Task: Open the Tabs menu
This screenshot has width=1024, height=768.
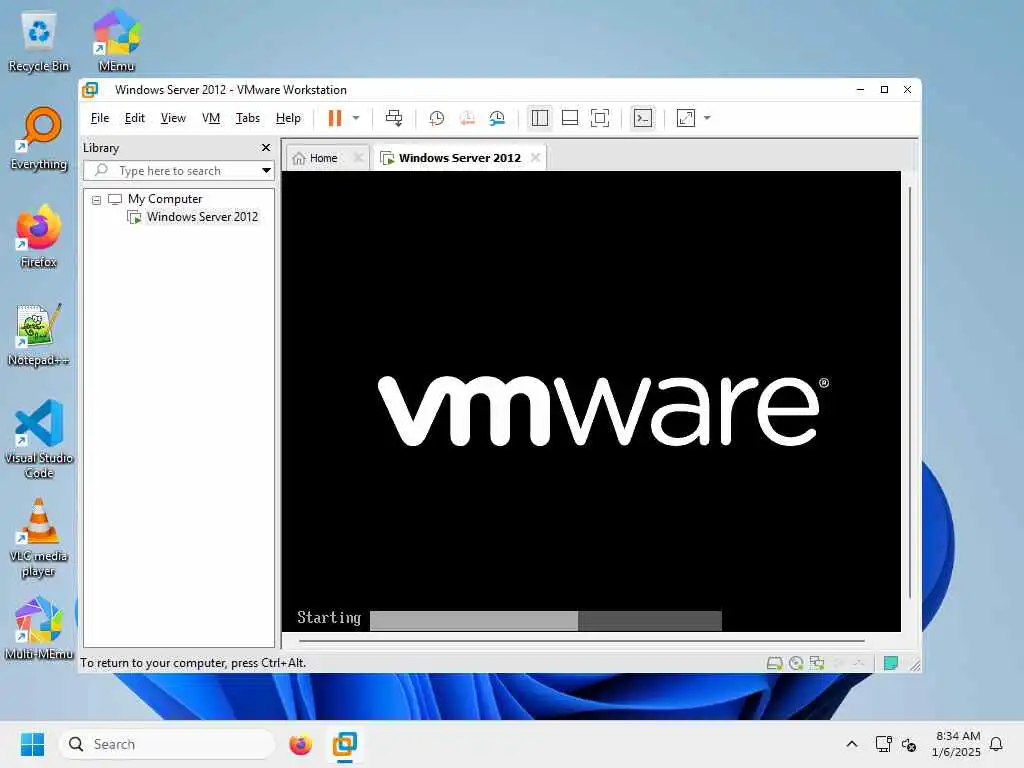Action: (248, 118)
